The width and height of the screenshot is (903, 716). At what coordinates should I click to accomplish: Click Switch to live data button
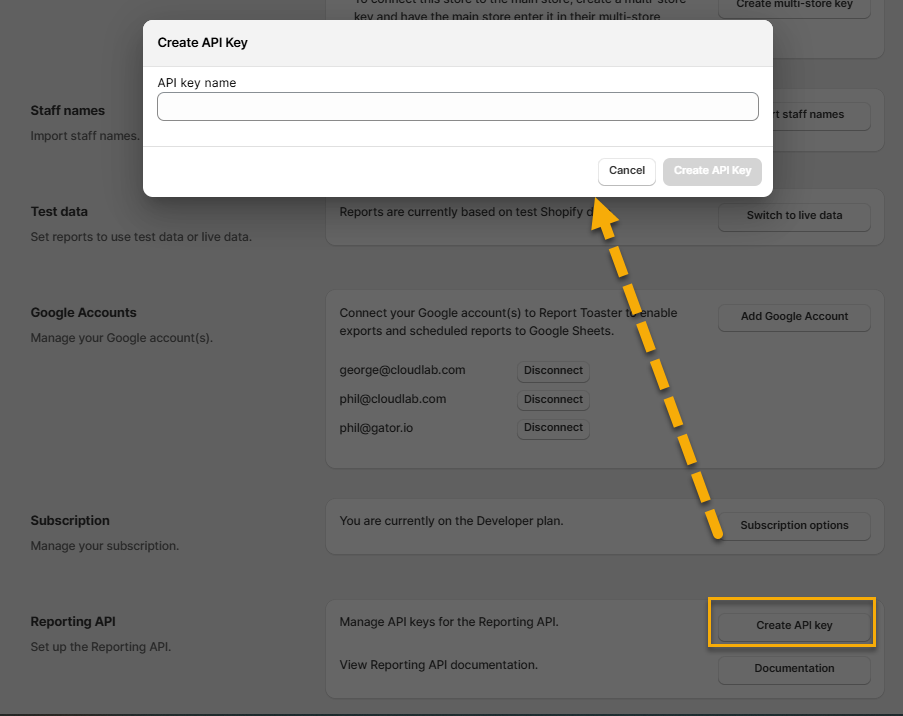tap(794, 216)
